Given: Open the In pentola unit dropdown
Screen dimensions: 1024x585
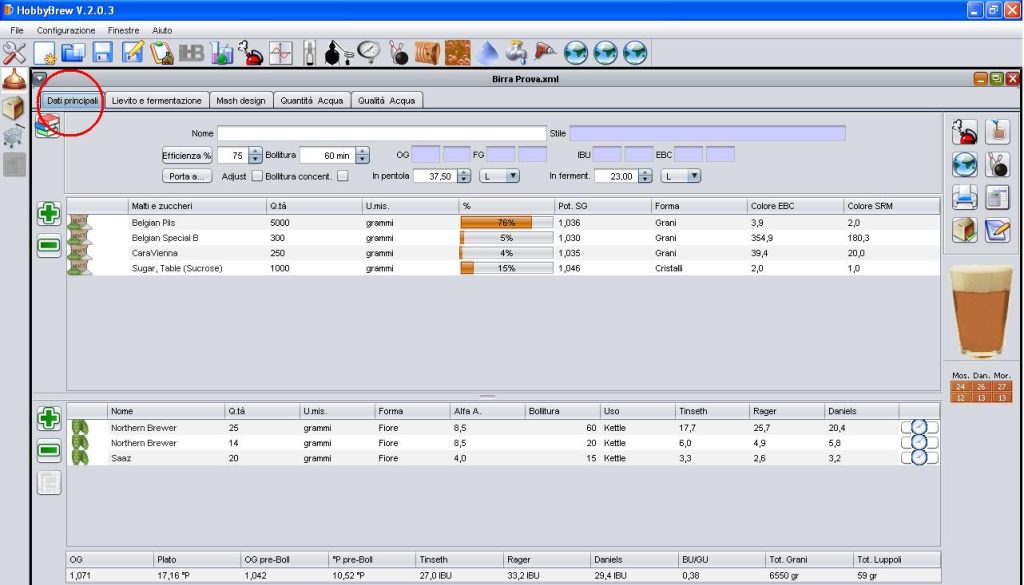Looking at the screenshot, I should (x=499, y=176).
